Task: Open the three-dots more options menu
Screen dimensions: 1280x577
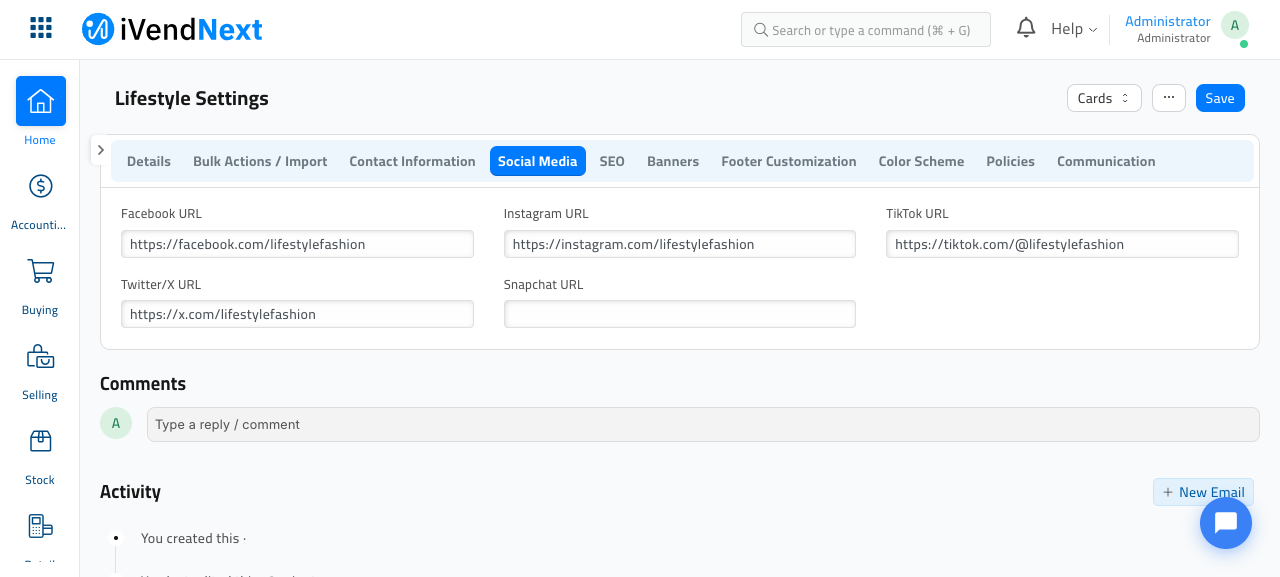Action: pyautogui.click(x=1169, y=98)
